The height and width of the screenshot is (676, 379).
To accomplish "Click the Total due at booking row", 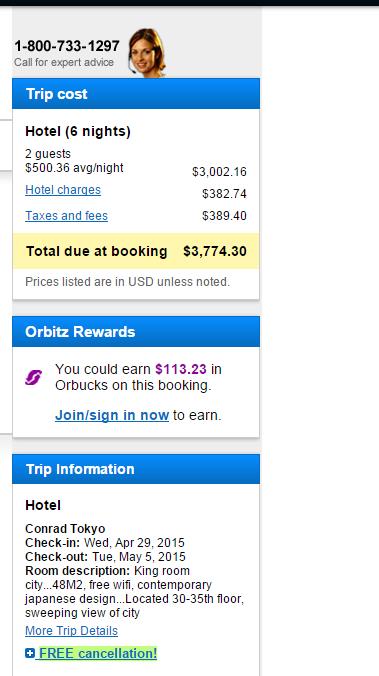I will click(136, 251).
